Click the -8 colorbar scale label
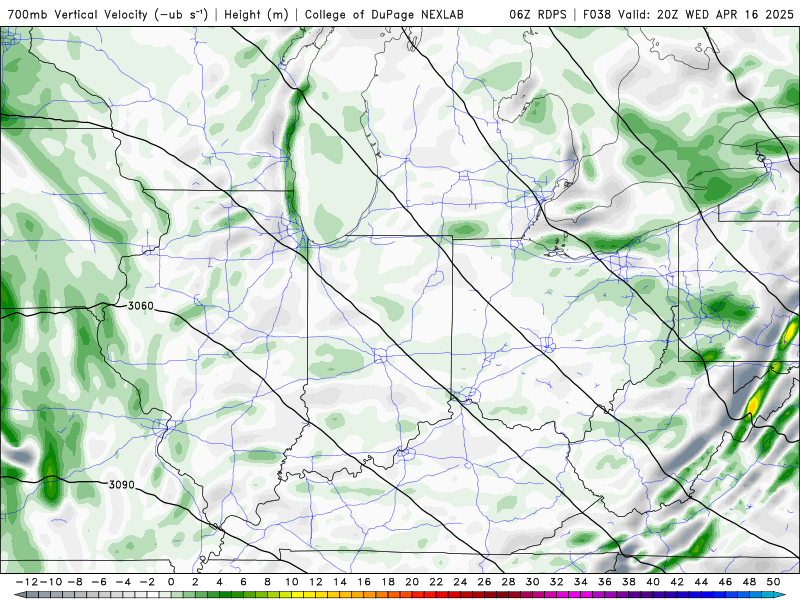Image resolution: width=800 pixels, height=600 pixels. coord(74,582)
